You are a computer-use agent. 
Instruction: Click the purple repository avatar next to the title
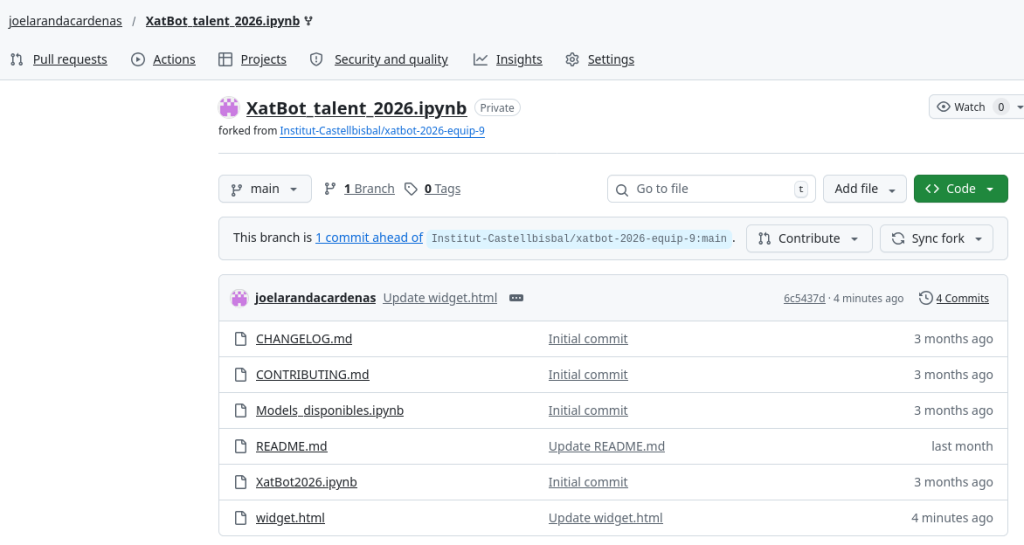[229, 107]
